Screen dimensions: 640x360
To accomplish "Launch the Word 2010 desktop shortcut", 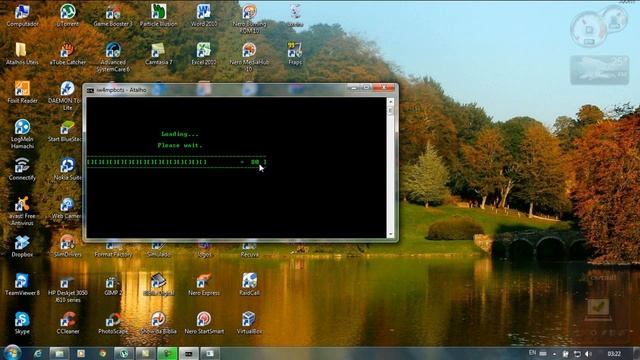I will pyautogui.click(x=204, y=15).
